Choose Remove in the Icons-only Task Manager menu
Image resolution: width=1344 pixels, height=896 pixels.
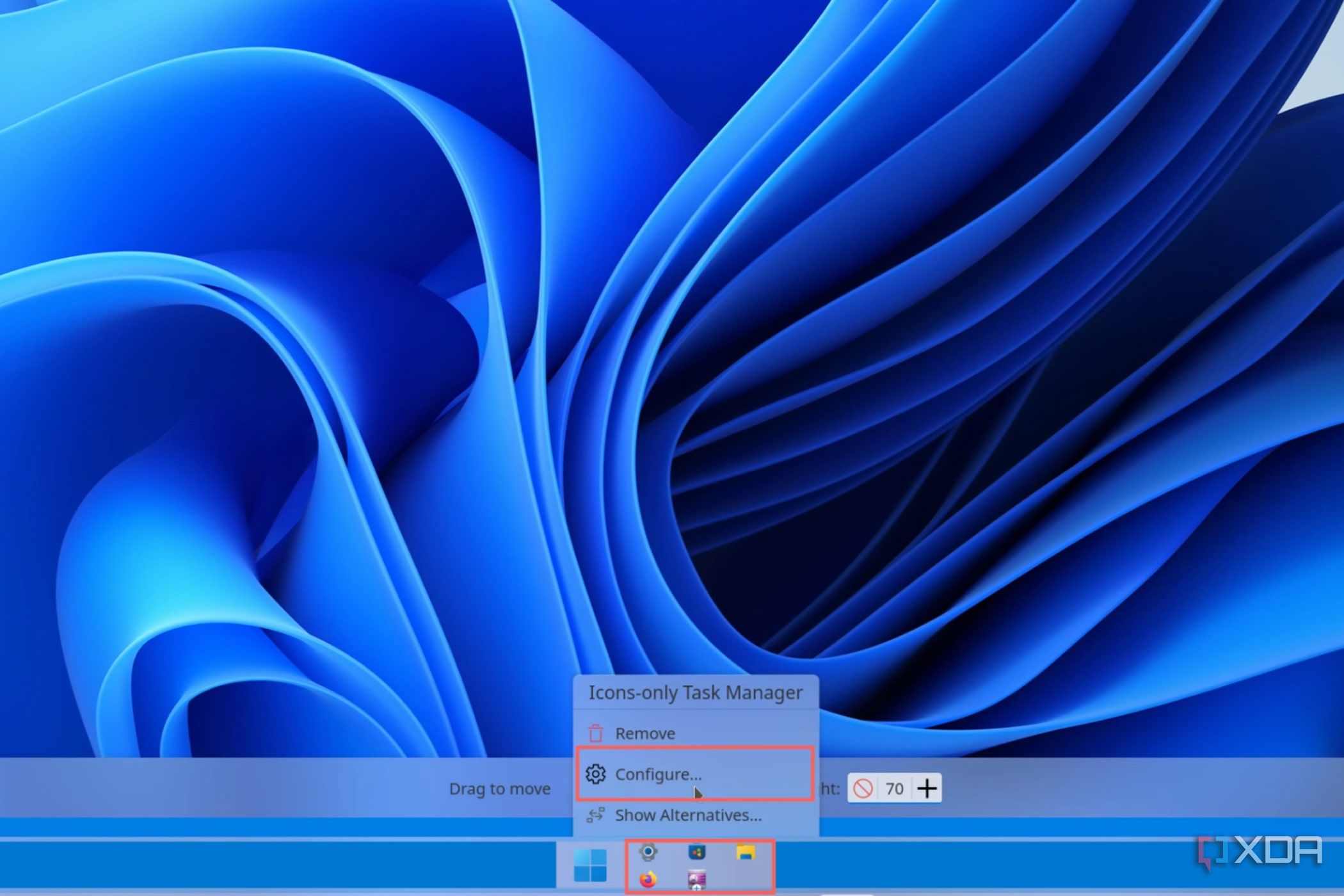(x=644, y=733)
